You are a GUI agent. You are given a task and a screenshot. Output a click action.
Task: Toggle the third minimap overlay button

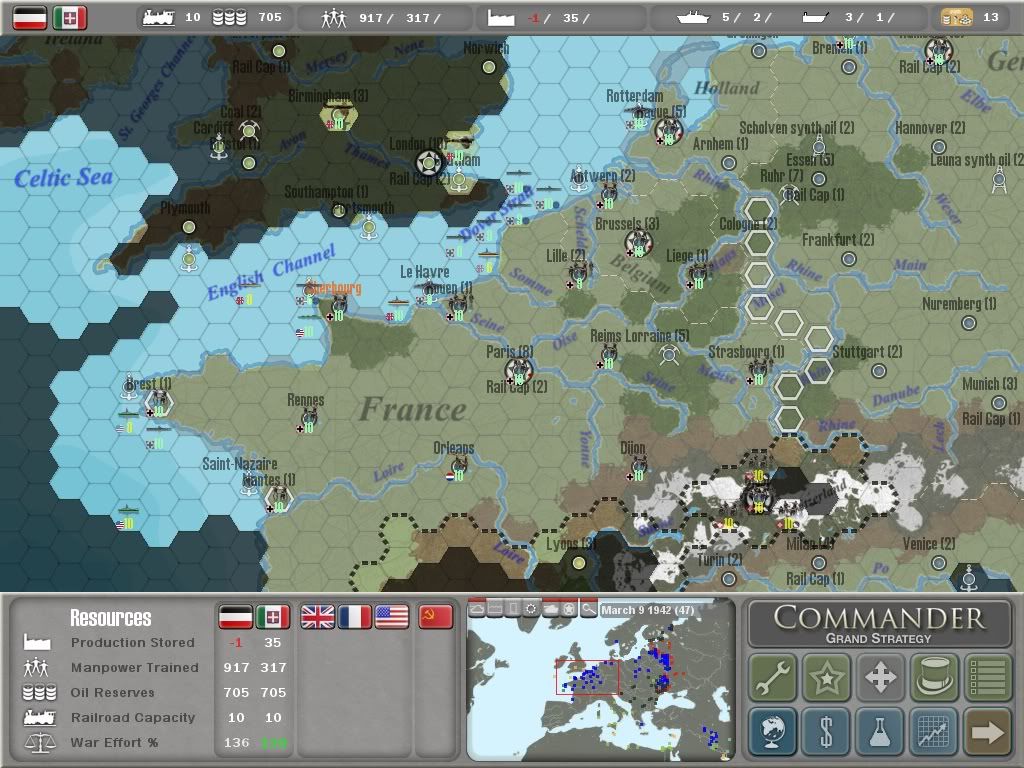[x=514, y=609]
